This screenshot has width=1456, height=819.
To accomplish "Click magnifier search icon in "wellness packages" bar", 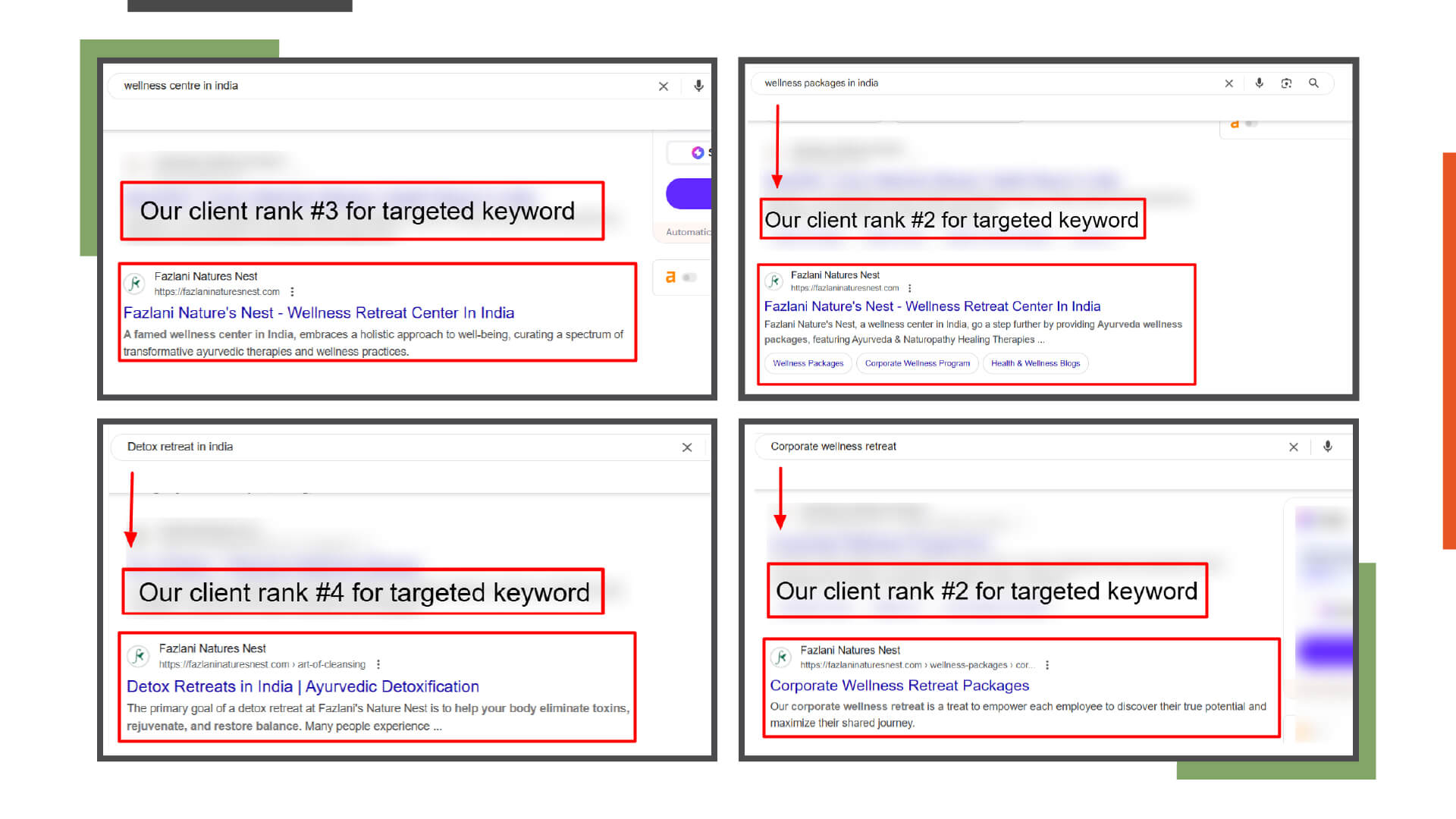I will pos(1313,83).
